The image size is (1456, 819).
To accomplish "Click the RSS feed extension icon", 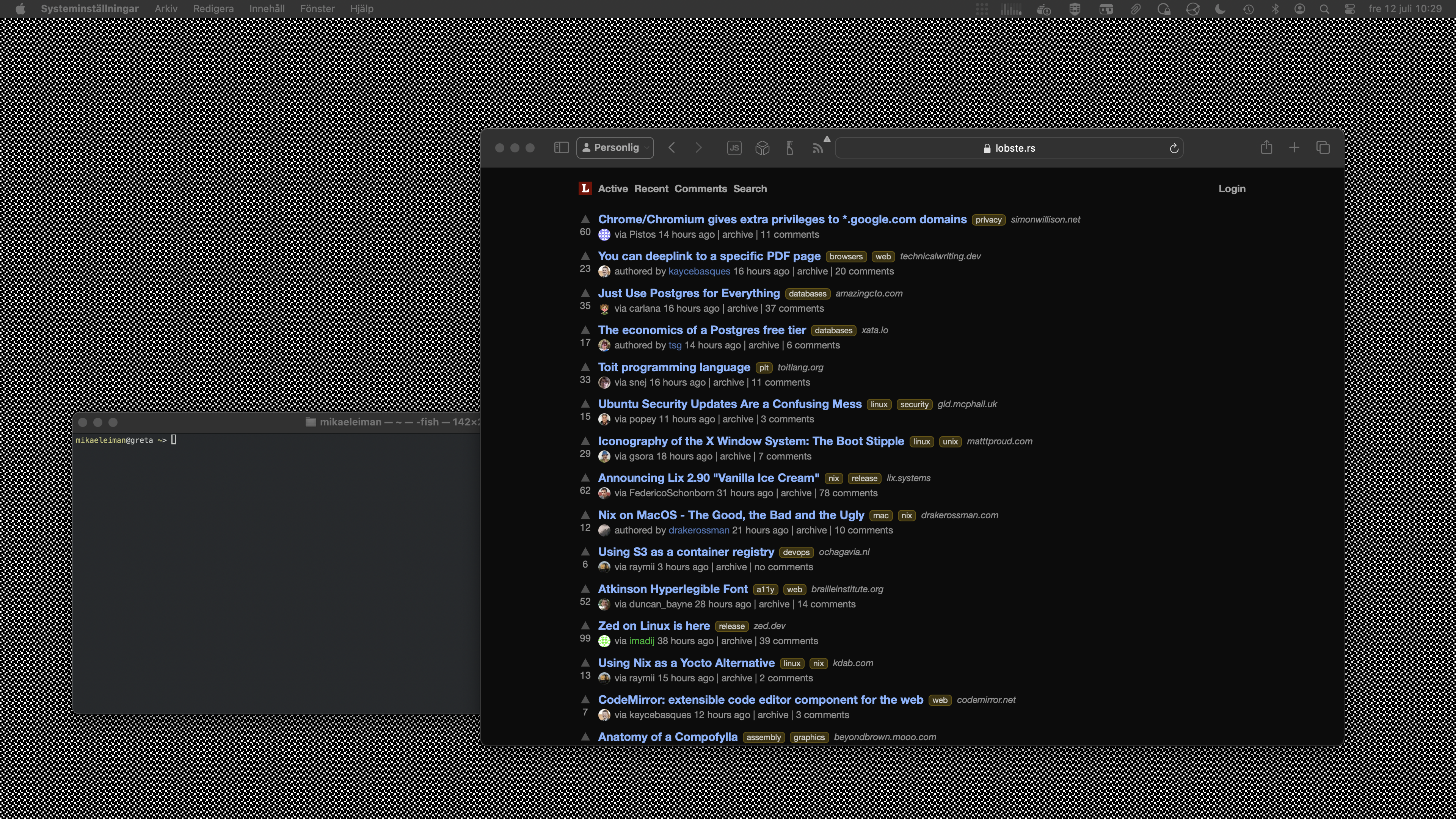I will (x=818, y=148).
